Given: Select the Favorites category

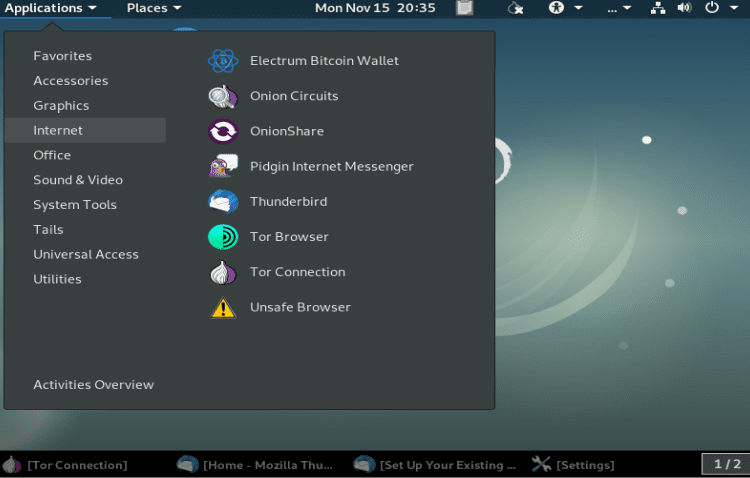Looking at the screenshot, I should (85, 56).
